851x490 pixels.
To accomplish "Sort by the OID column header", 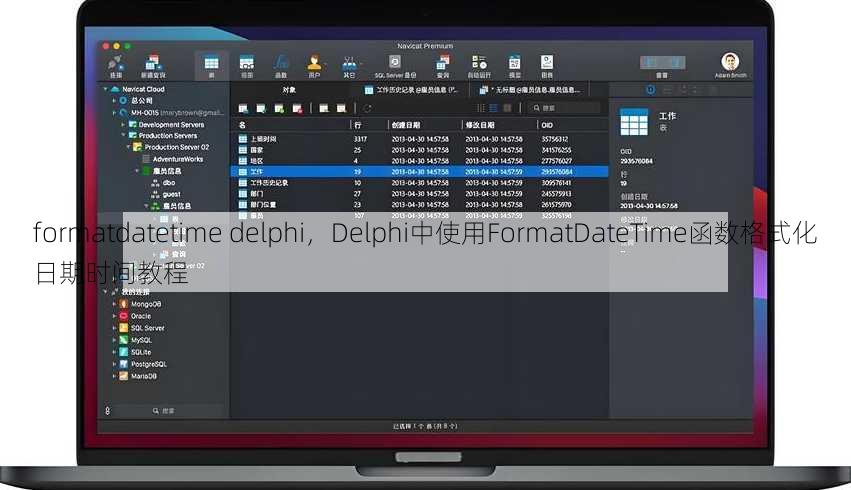I will (x=547, y=125).
